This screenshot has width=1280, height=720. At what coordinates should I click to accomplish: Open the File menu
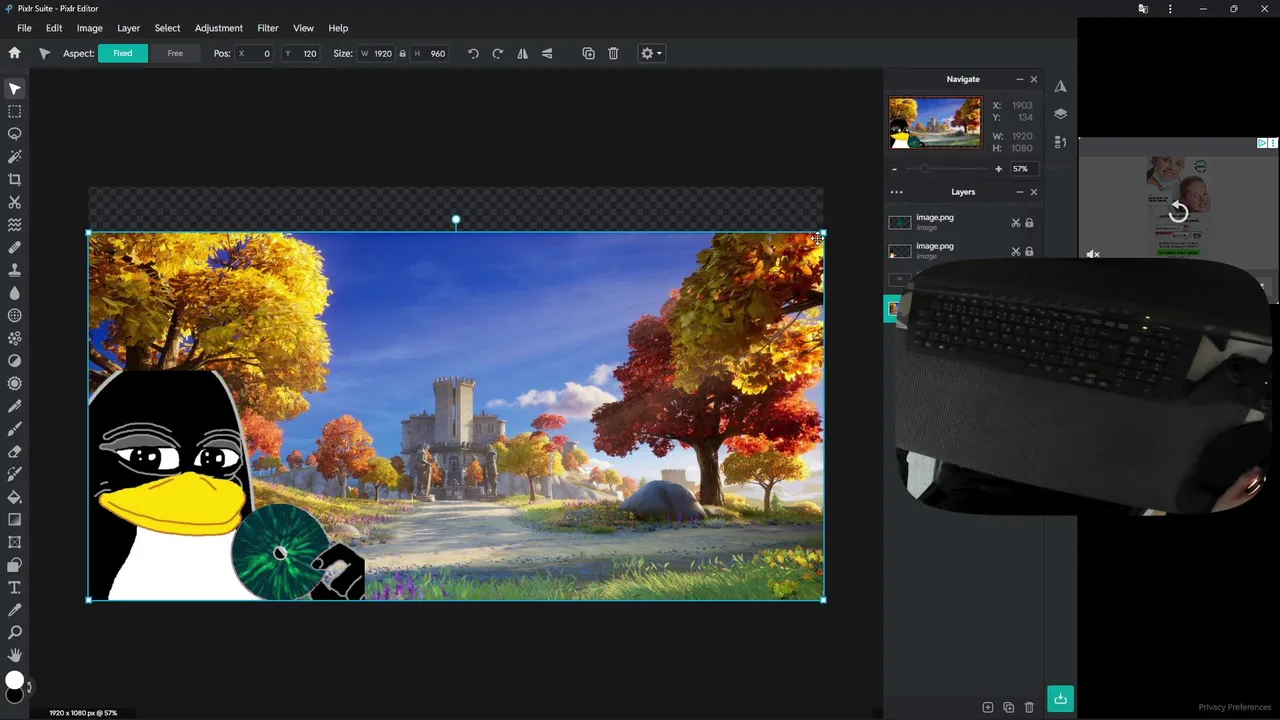tap(24, 28)
